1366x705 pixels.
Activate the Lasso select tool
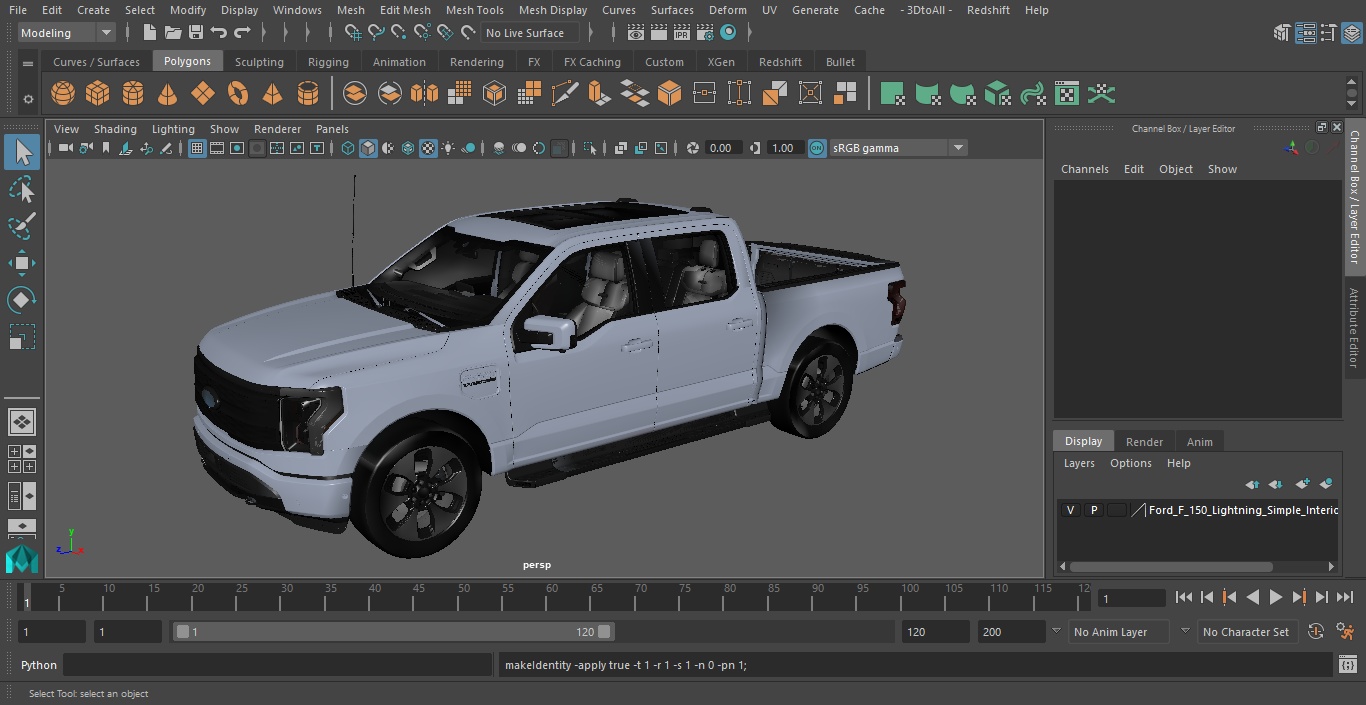pos(22,190)
